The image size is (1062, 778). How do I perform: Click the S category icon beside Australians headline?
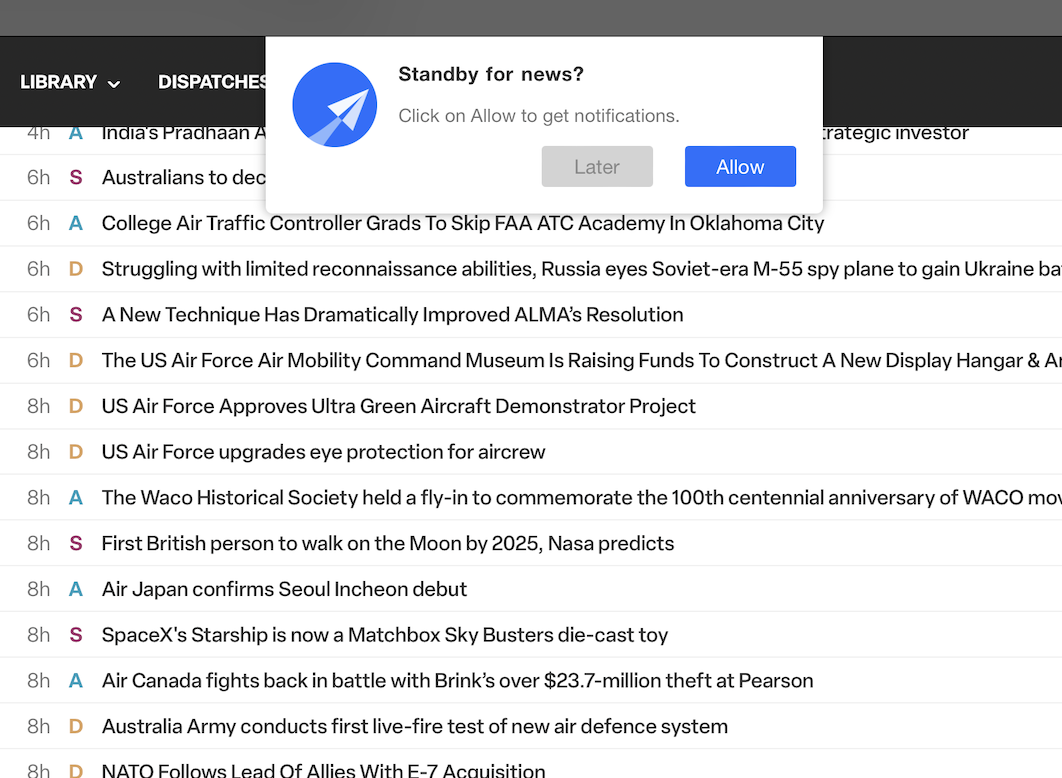[76, 177]
